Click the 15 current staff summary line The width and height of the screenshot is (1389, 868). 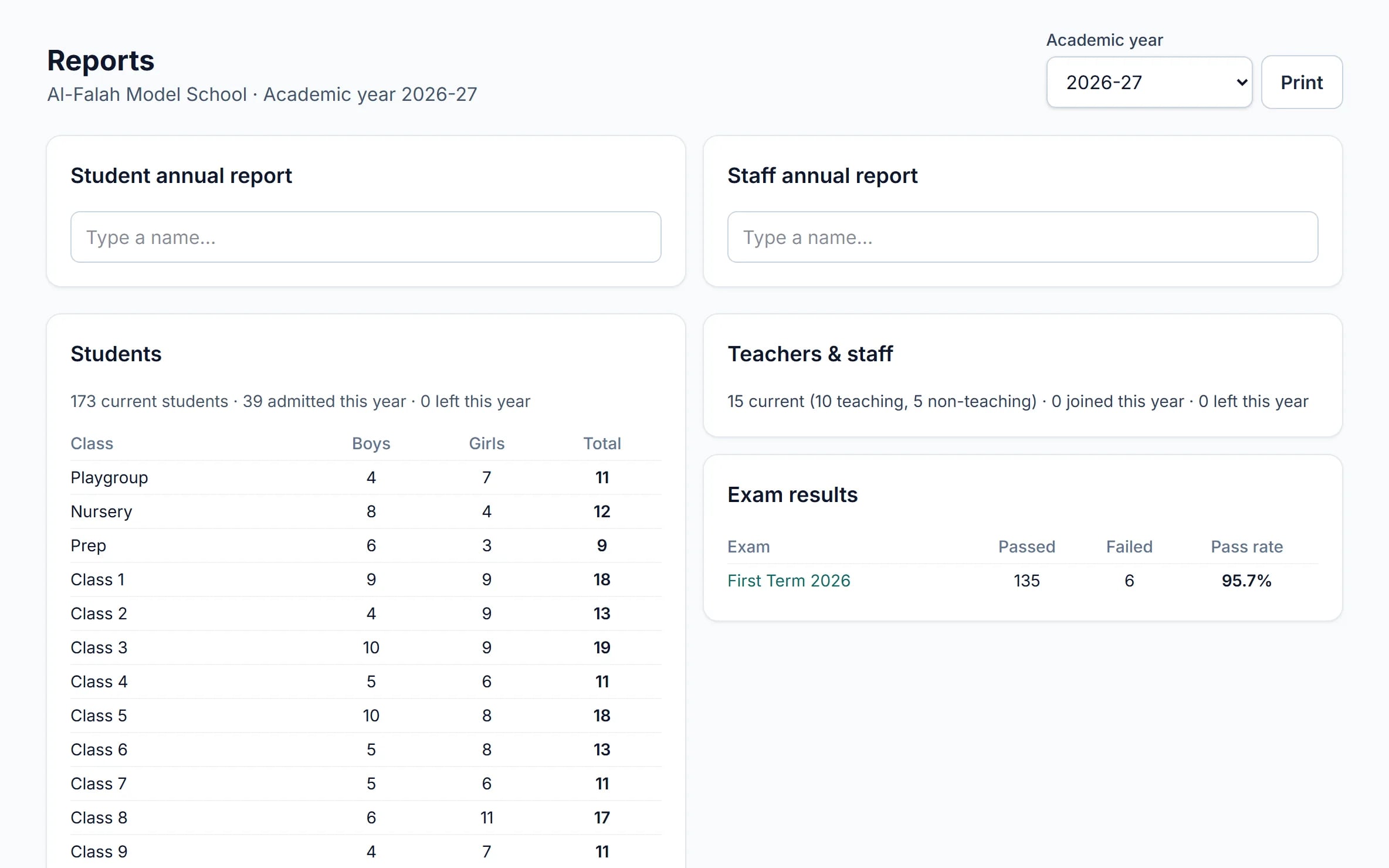pyautogui.click(x=1018, y=401)
